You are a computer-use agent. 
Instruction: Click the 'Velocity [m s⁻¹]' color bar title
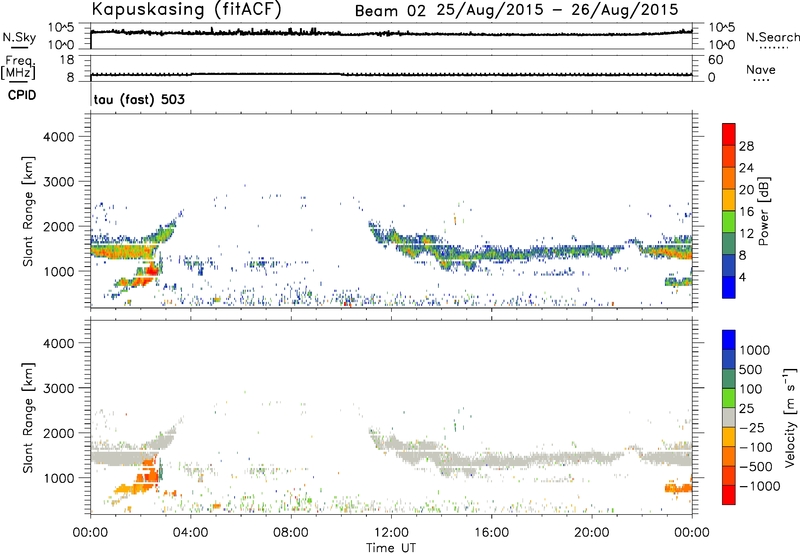click(x=789, y=417)
